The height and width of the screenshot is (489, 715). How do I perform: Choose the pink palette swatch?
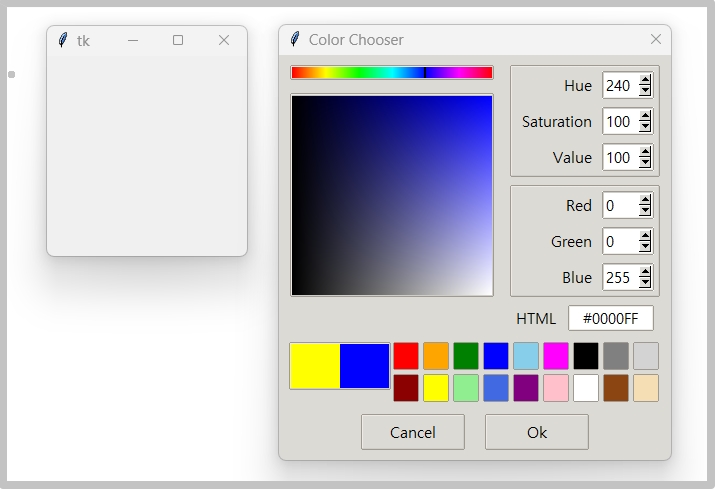(556, 388)
